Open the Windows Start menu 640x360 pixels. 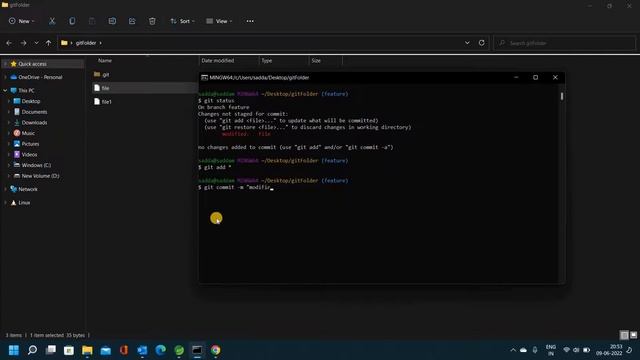coord(14,350)
